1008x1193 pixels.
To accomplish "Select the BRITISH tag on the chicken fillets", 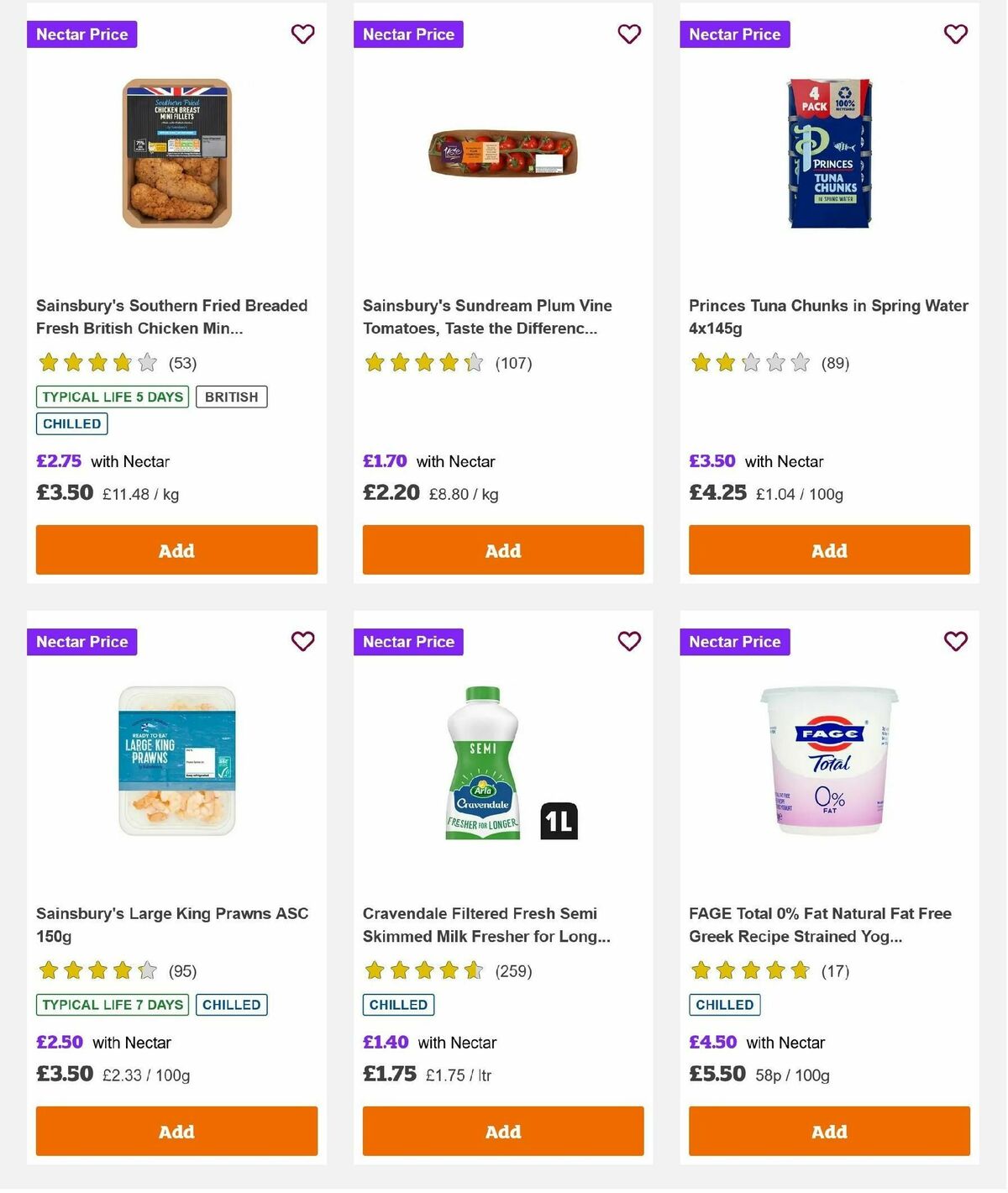I will [232, 396].
